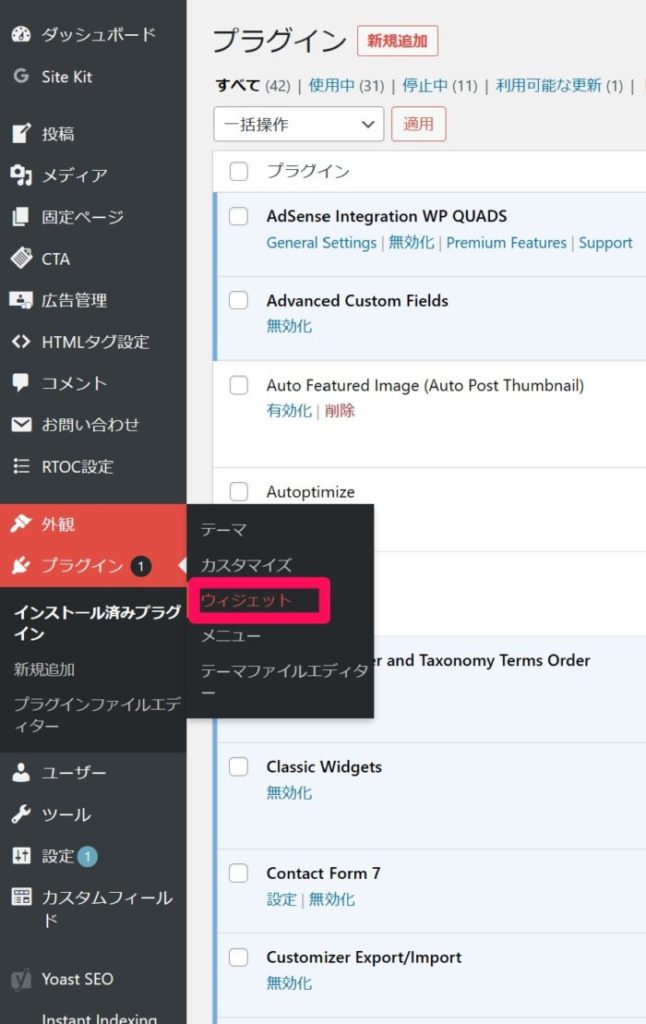646x1024 pixels.
Task: Click the コメント speech bubble icon
Action: click(x=21, y=383)
